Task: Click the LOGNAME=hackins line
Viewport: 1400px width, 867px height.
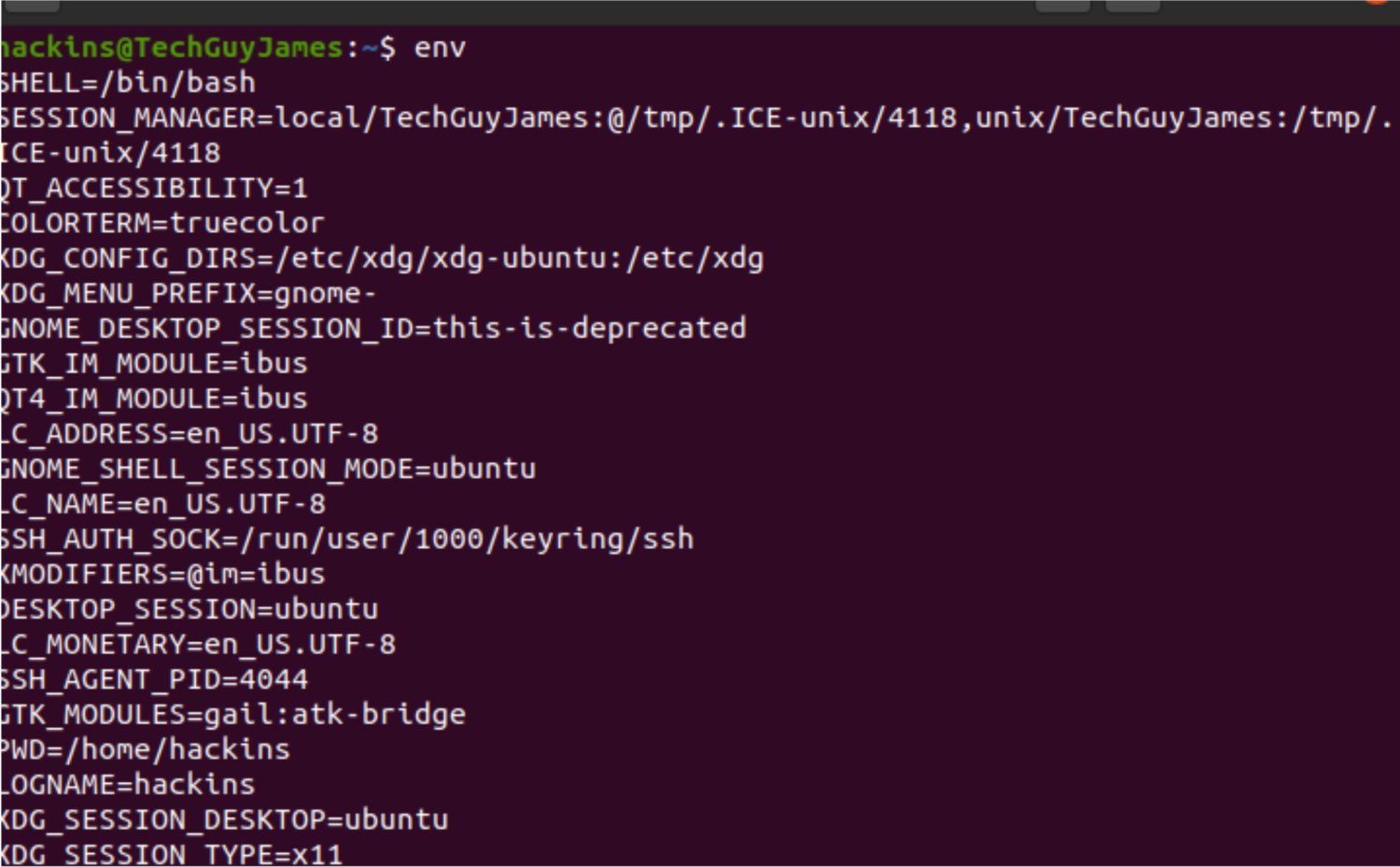Action: 128,785
